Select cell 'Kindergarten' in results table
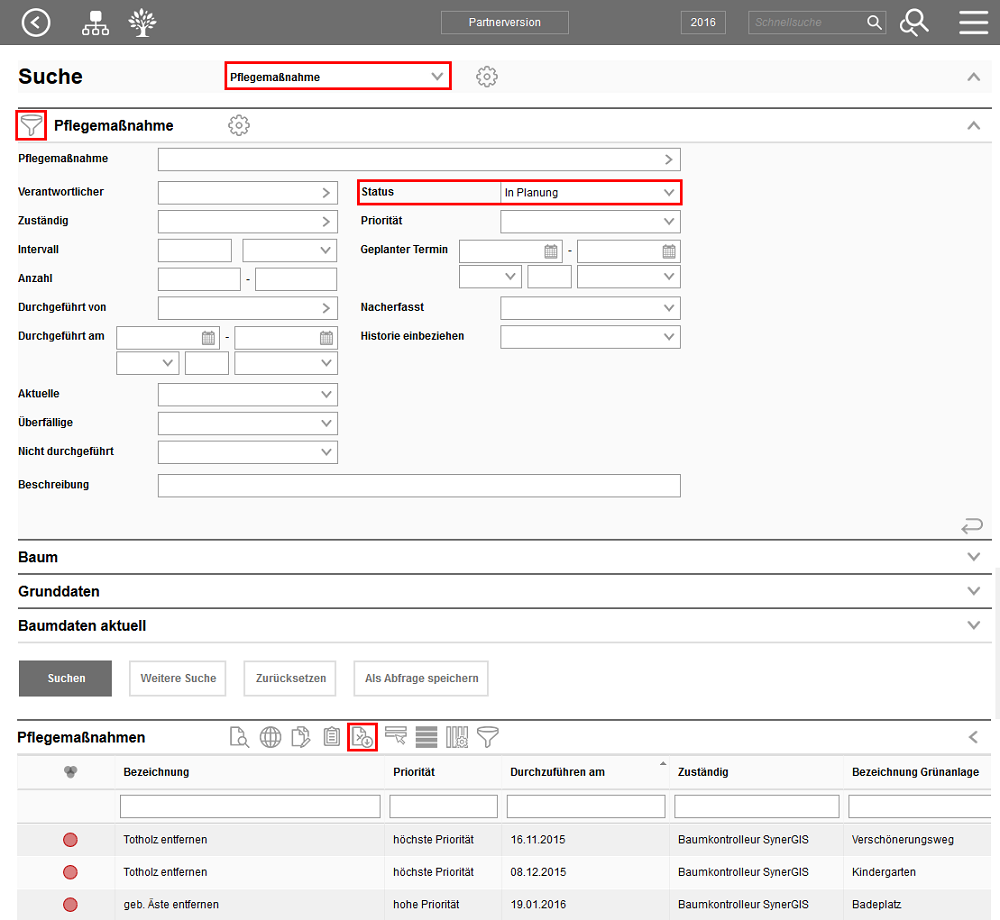 coord(883,872)
